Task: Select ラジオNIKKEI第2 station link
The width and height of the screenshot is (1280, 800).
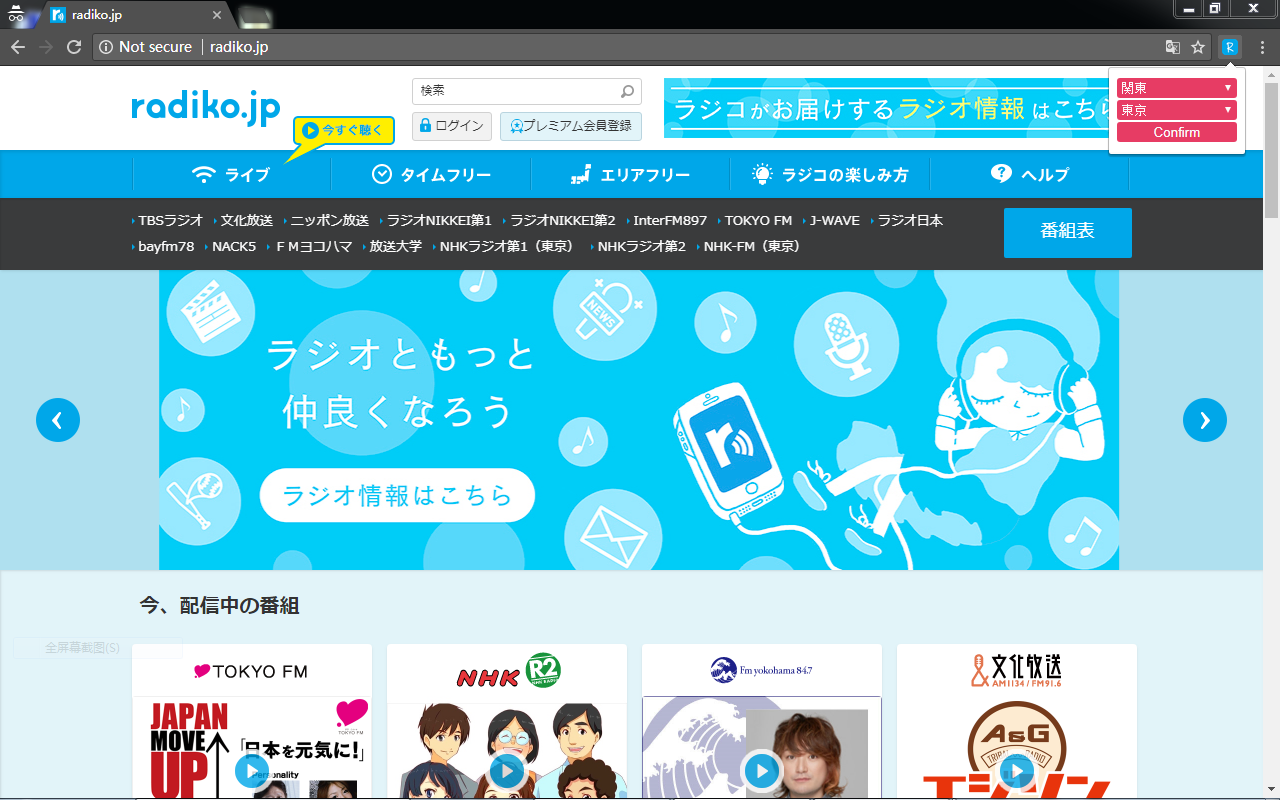Action: click(x=563, y=220)
